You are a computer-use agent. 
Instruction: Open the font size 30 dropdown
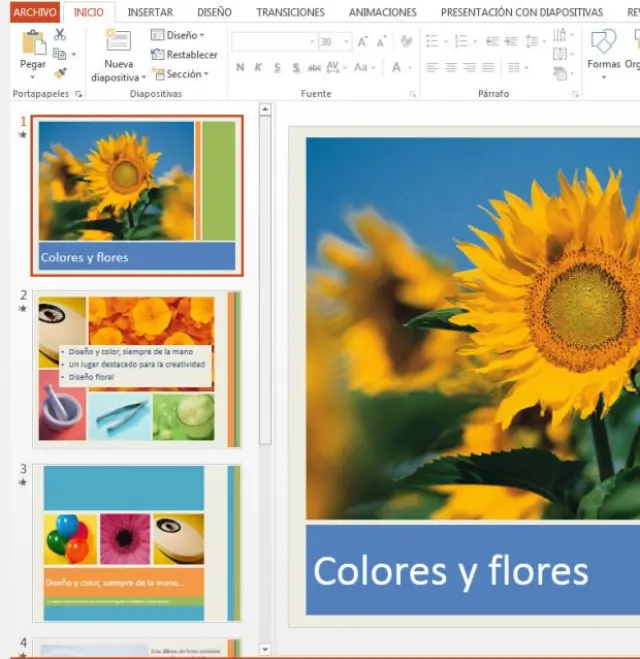point(345,42)
